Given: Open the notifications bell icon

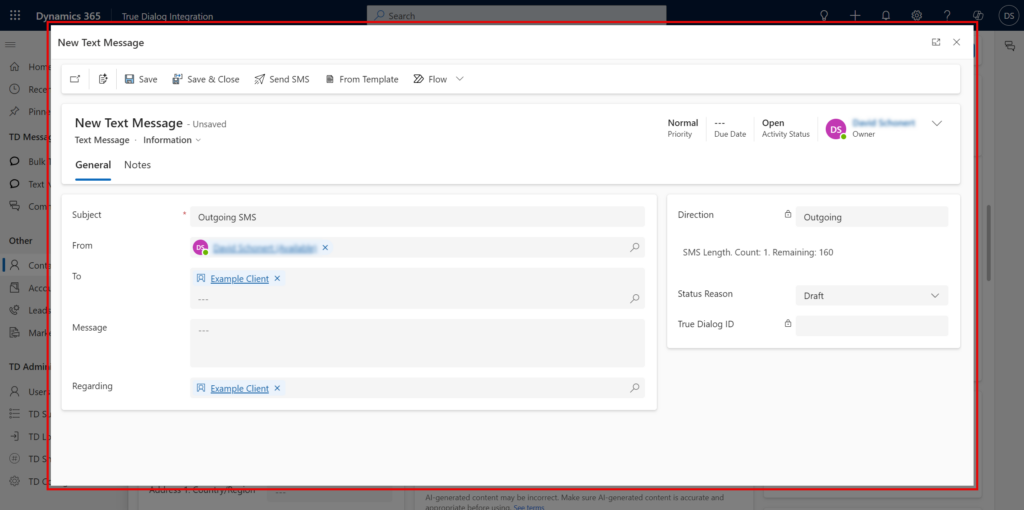Looking at the screenshot, I should [x=886, y=15].
